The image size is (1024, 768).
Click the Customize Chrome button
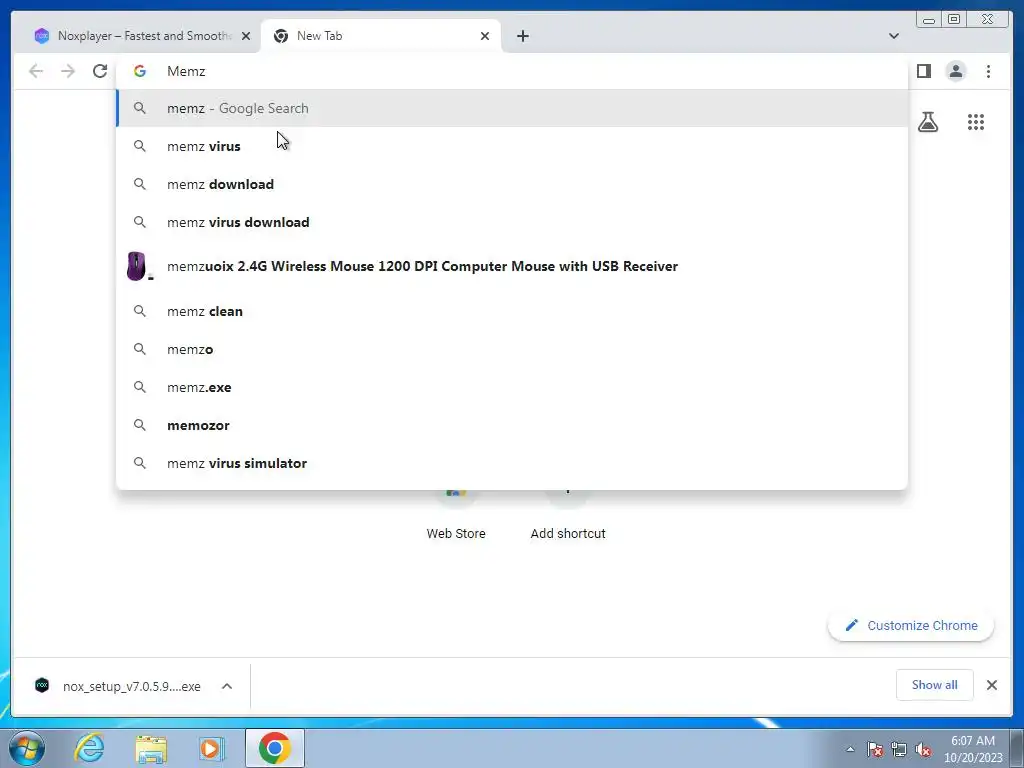pyautogui.click(x=911, y=626)
